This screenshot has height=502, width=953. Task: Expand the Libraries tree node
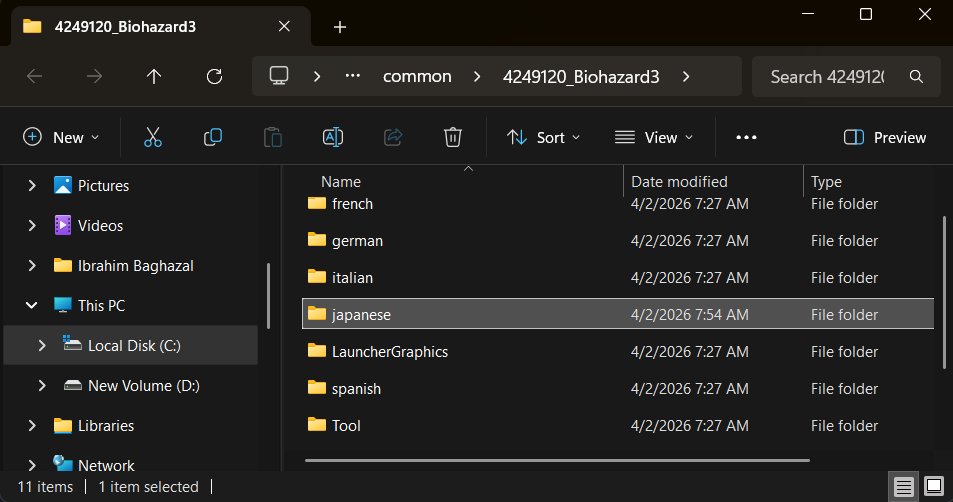[x=32, y=425]
